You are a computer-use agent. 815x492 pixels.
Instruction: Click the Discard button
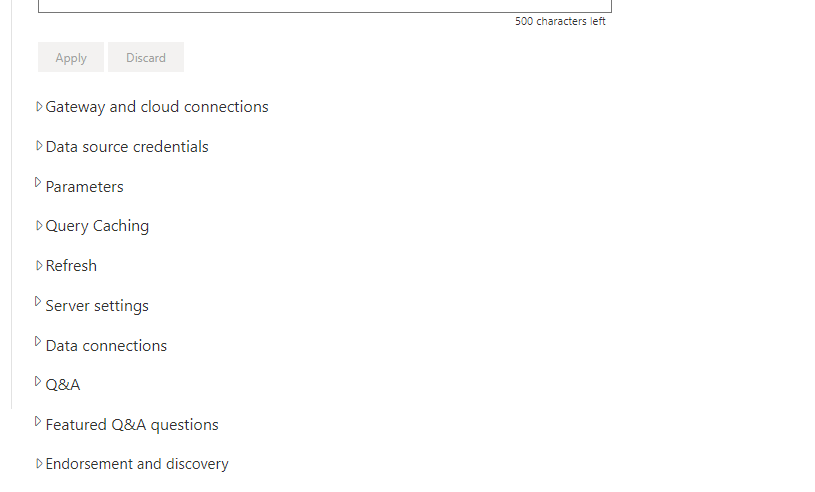point(146,57)
